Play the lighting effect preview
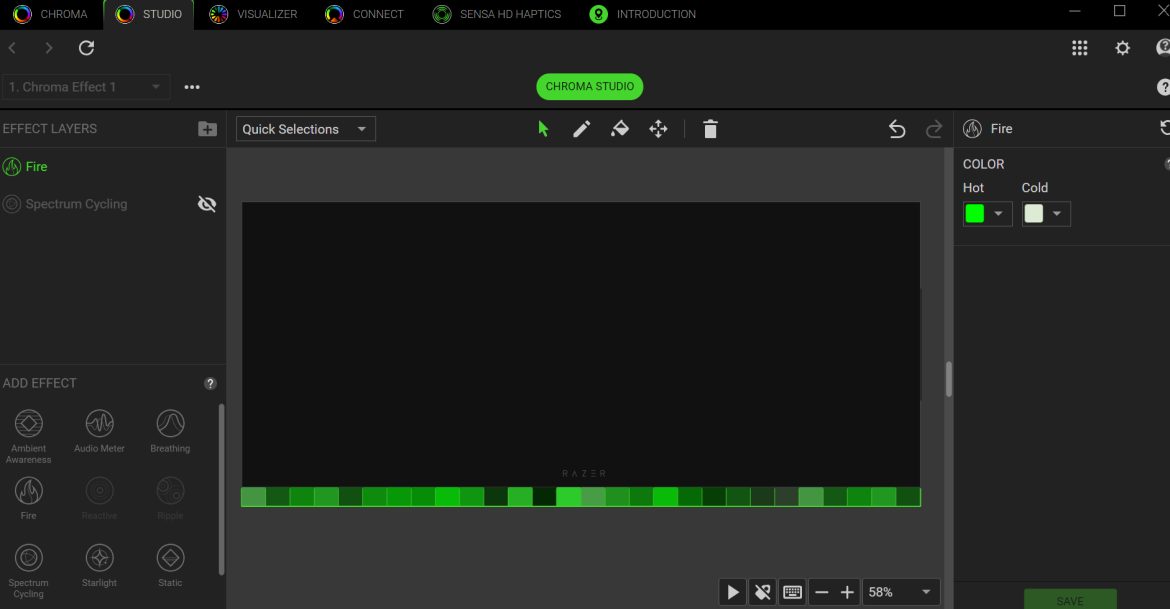The height and width of the screenshot is (609, 1170). pyautogui.click(x=733, y=592)
